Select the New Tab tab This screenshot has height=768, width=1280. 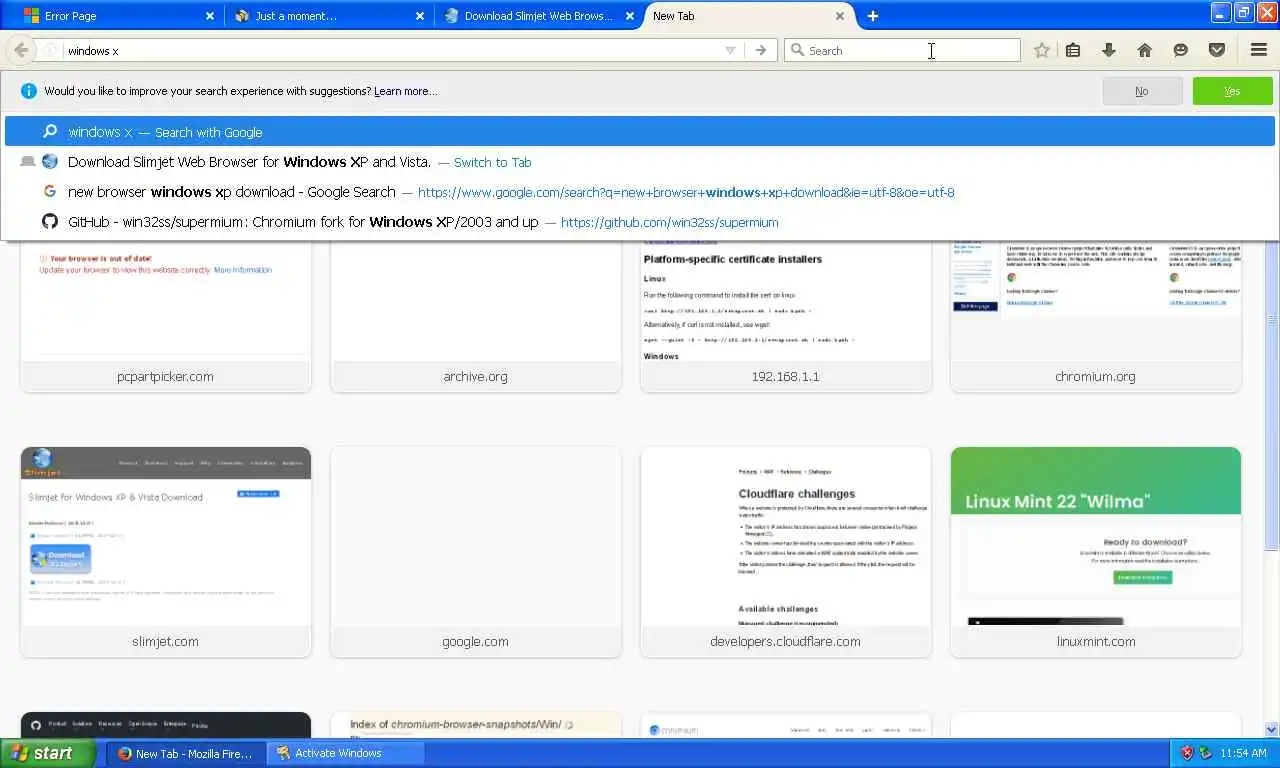pyautogui.click(x=745, y=16)
